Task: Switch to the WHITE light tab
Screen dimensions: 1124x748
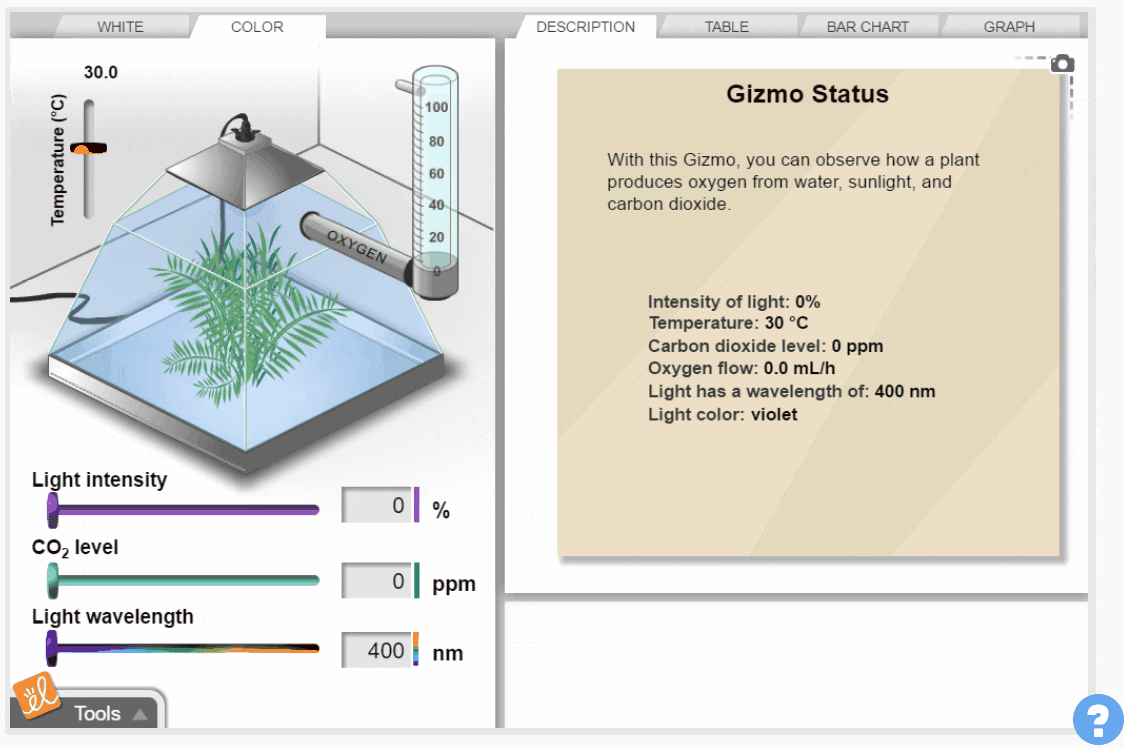Action: click(120, 27)
